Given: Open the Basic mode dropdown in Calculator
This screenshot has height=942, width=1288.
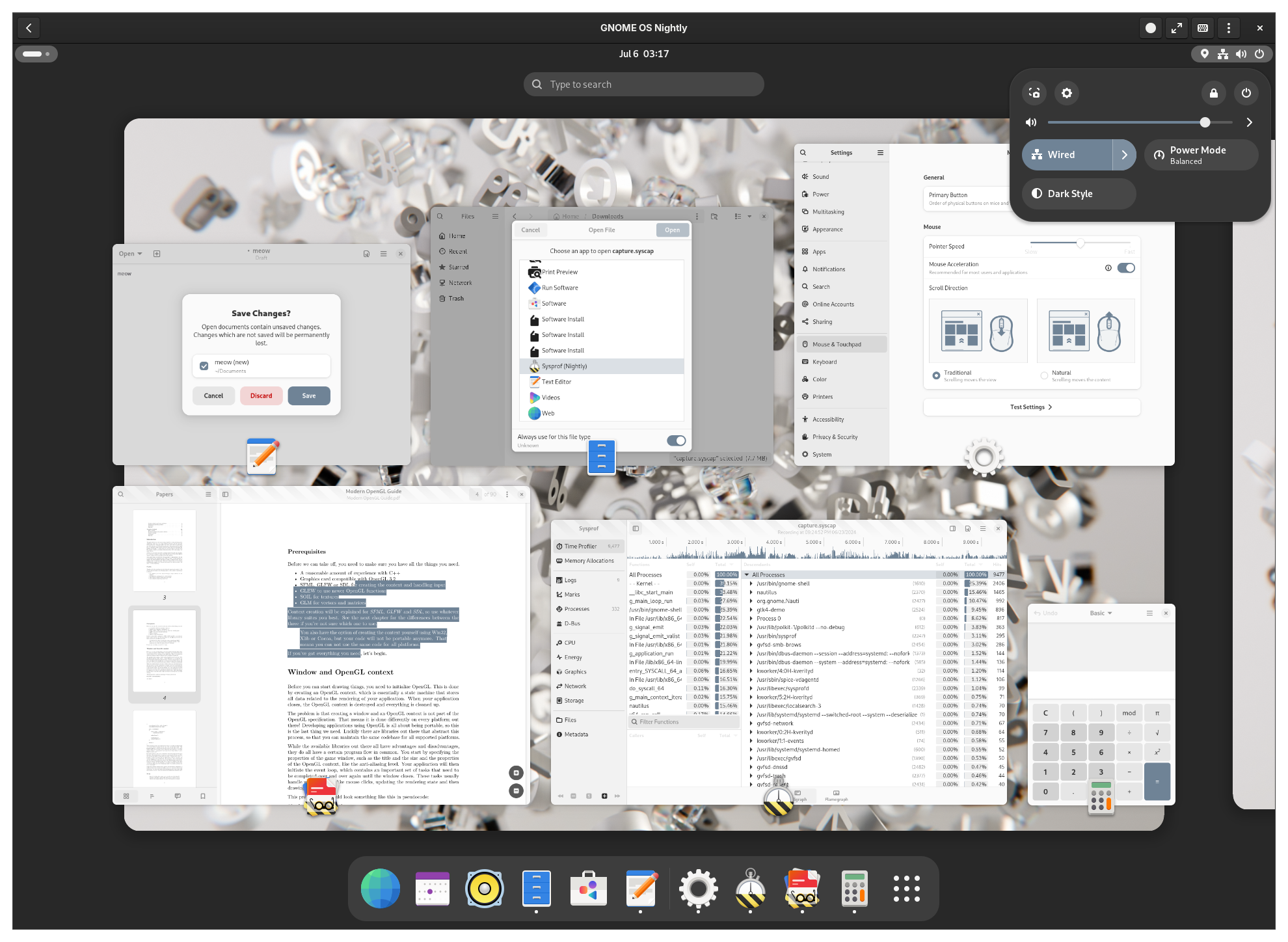Looking at the screenshot, I should 1101,613.
